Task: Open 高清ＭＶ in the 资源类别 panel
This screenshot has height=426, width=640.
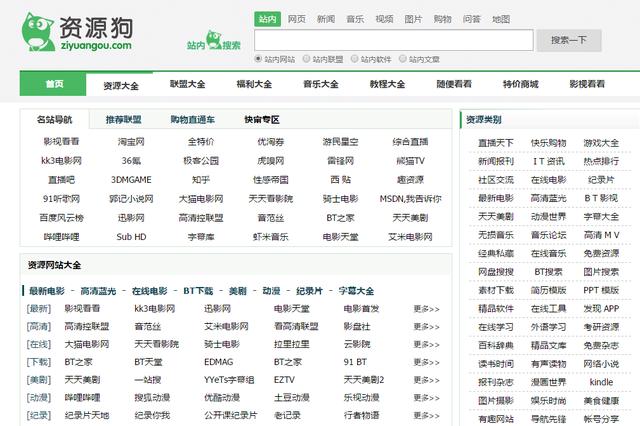Action: 601,235
